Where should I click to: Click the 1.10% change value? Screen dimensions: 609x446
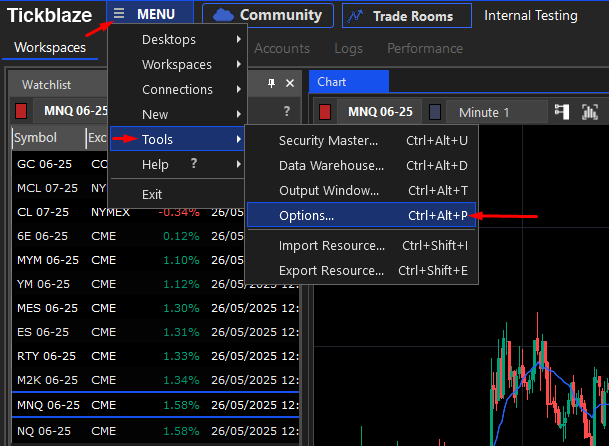coord(181,260)
